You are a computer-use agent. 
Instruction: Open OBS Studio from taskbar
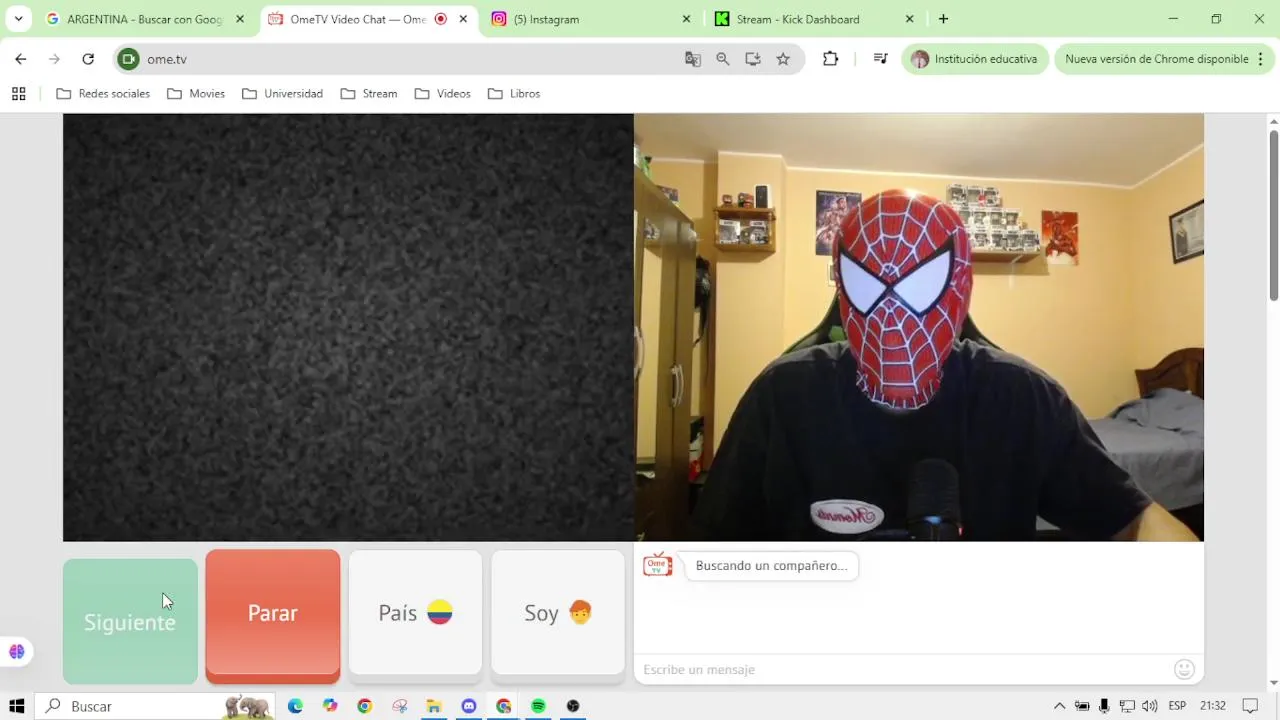pos(573,706)
